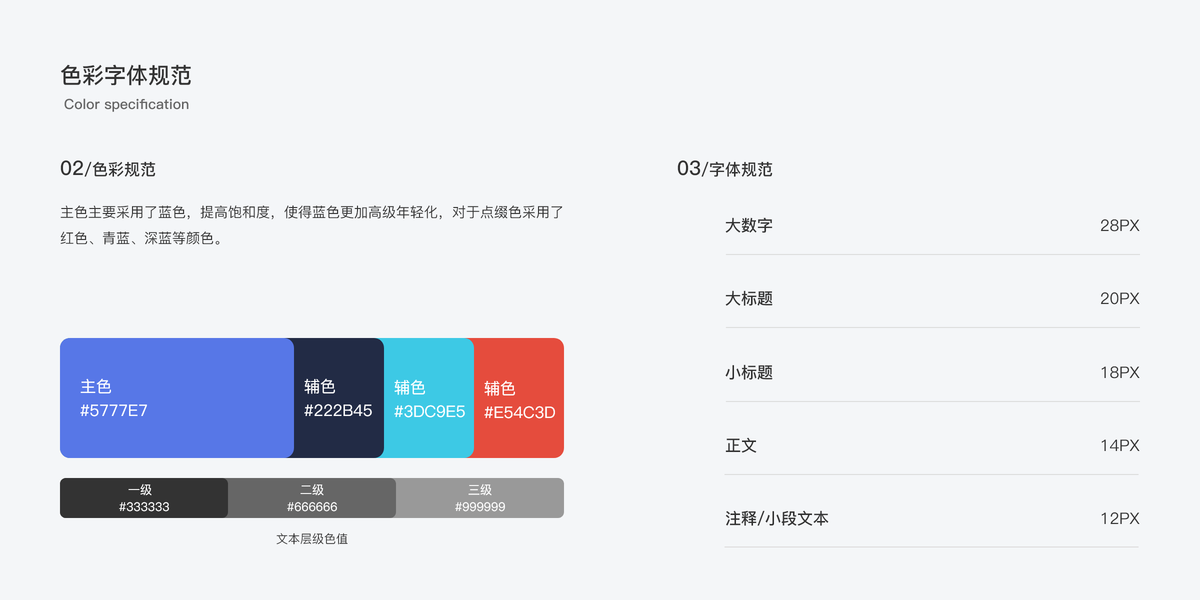Select the dark navy swatch #222B45
This screenshot has width=1200, height=600.
[339, 398]
